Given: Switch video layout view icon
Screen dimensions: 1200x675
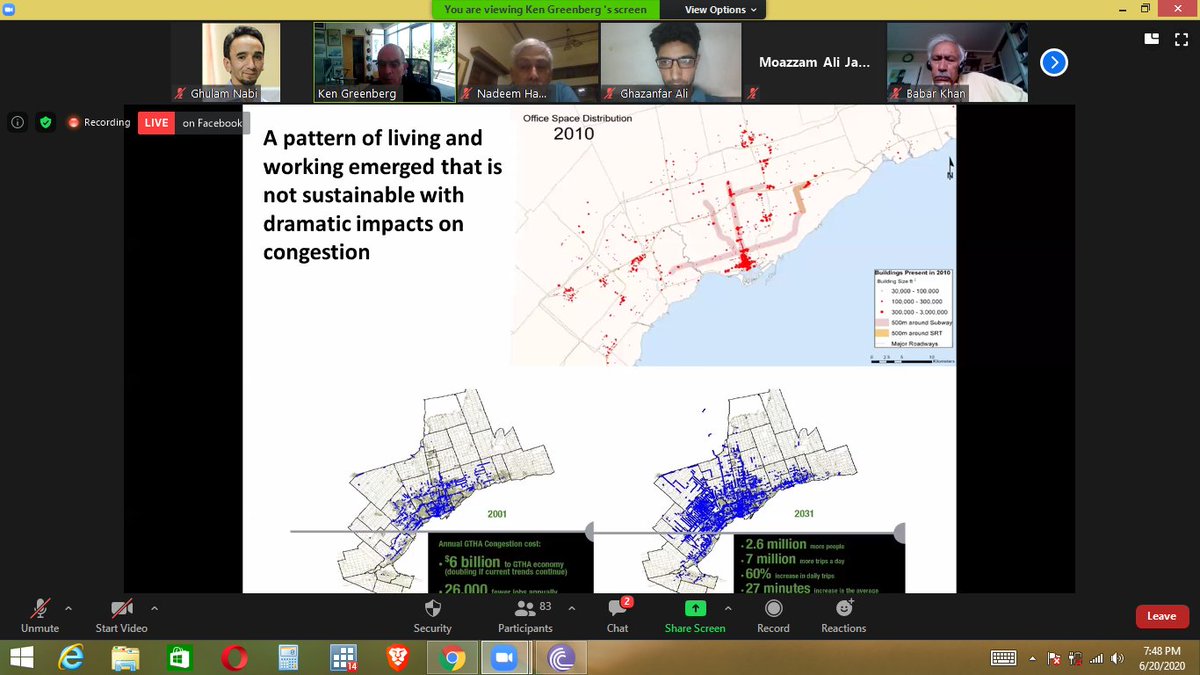Looking at the screenshot, I should [1151, 38].
